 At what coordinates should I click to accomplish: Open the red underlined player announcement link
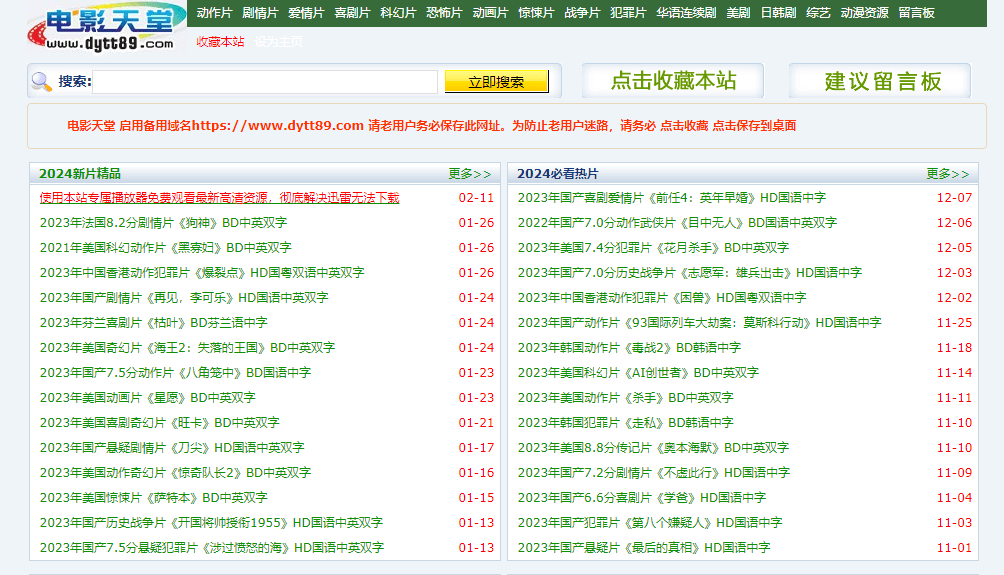pos(219,198)
